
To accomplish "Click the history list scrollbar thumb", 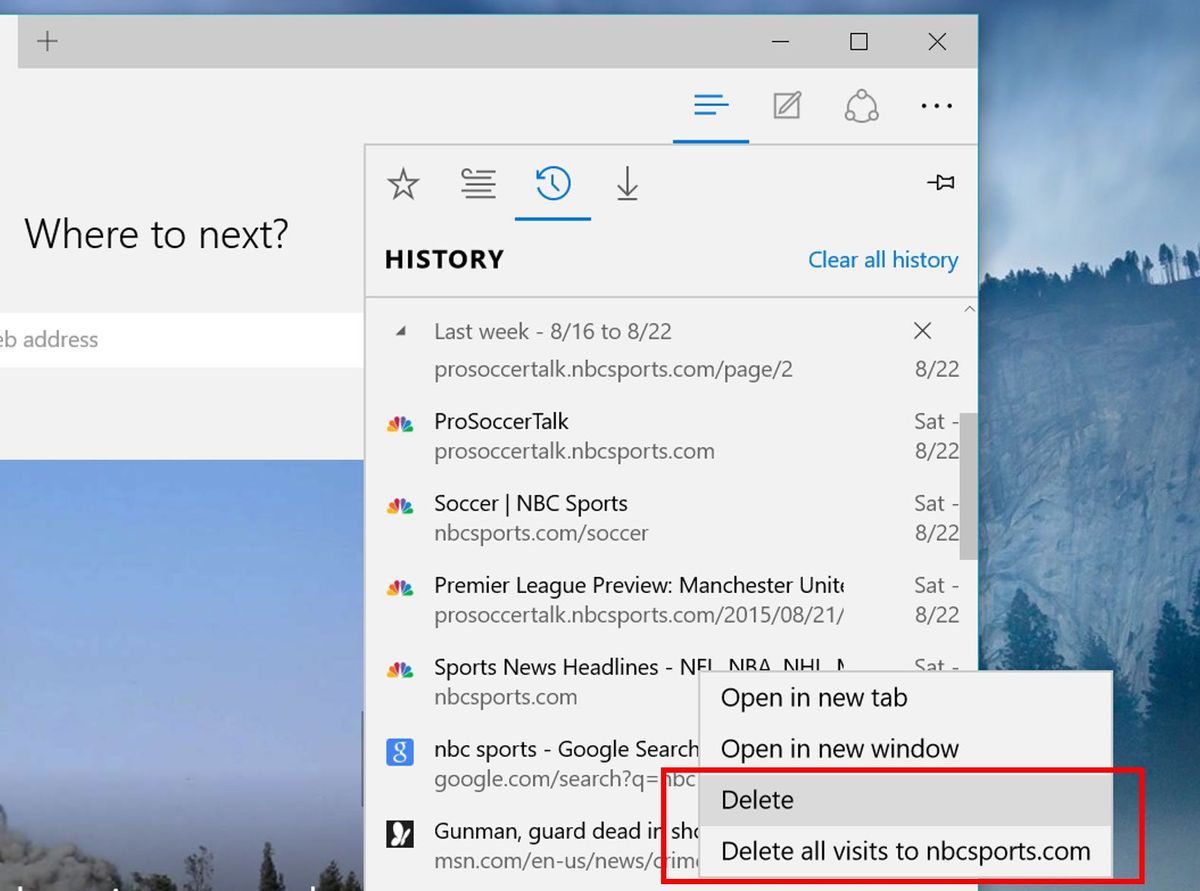I will 968,485.
